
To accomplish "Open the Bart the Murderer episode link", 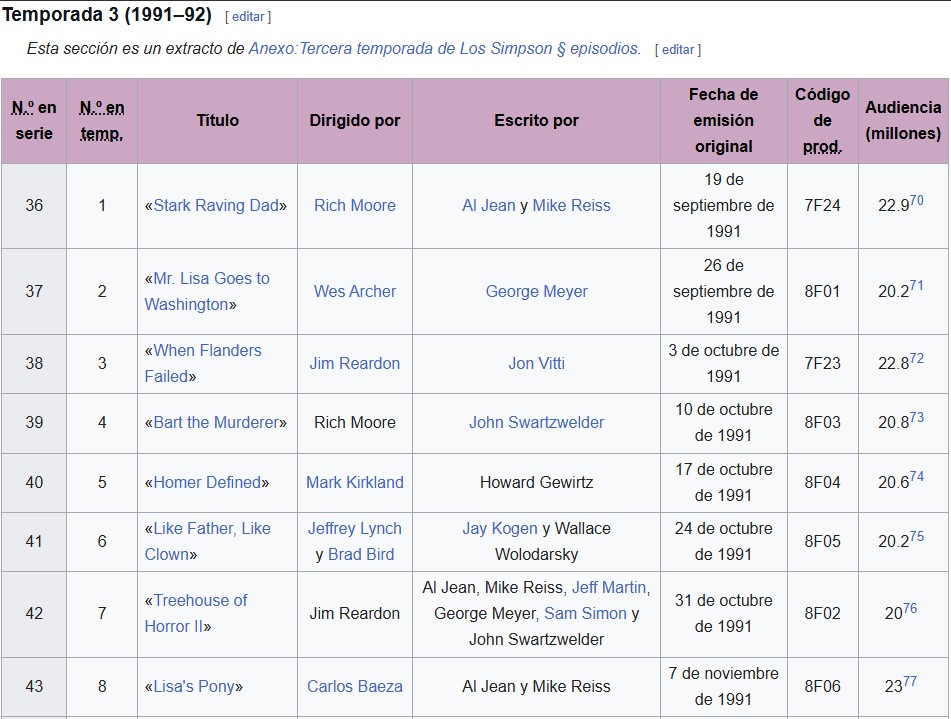I will pos(216,422).
